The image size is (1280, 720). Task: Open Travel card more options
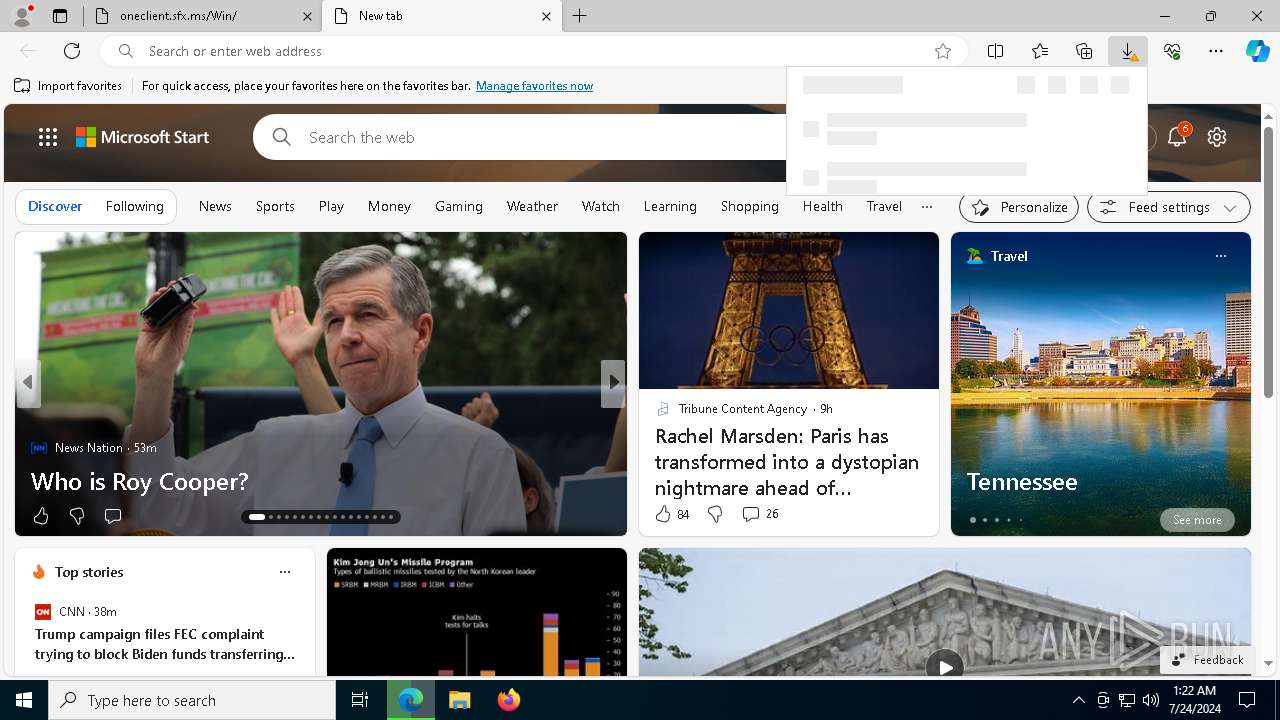point(1220,256)
